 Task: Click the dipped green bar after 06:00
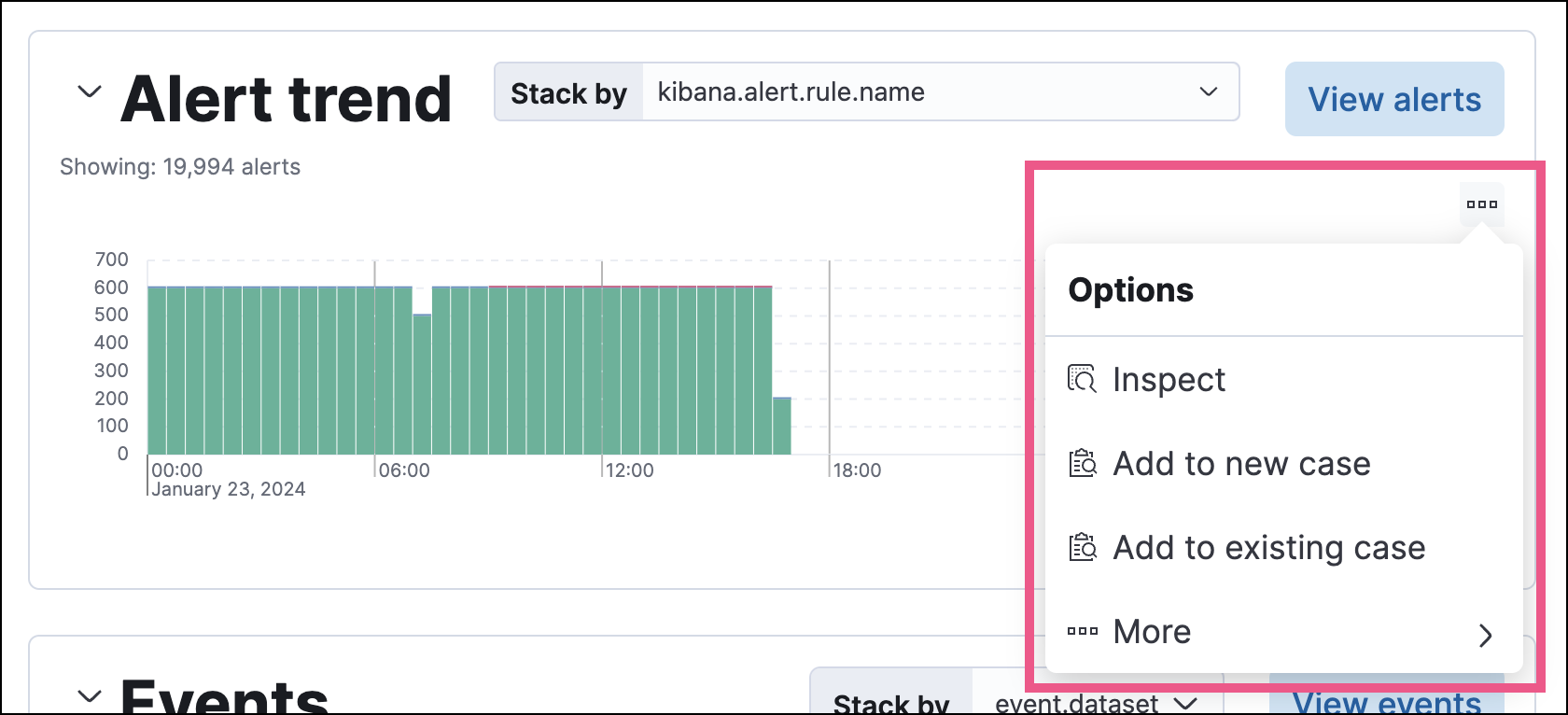[422, 385]
